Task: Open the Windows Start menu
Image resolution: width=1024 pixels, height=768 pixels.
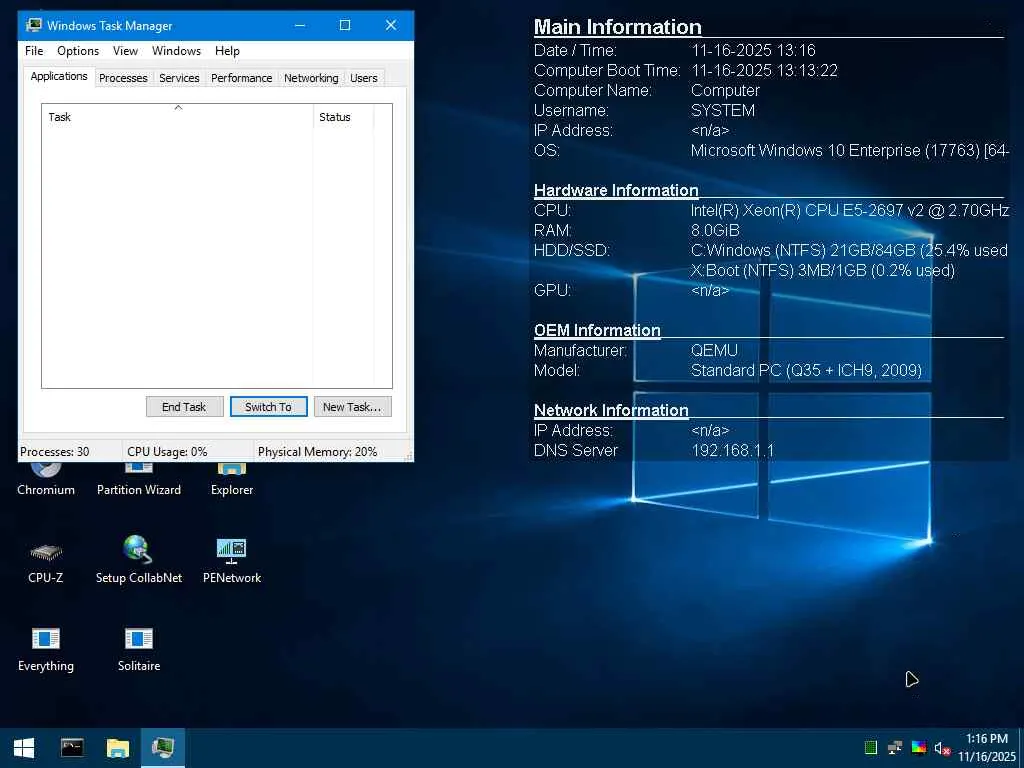Action: [x=24, y=748]
